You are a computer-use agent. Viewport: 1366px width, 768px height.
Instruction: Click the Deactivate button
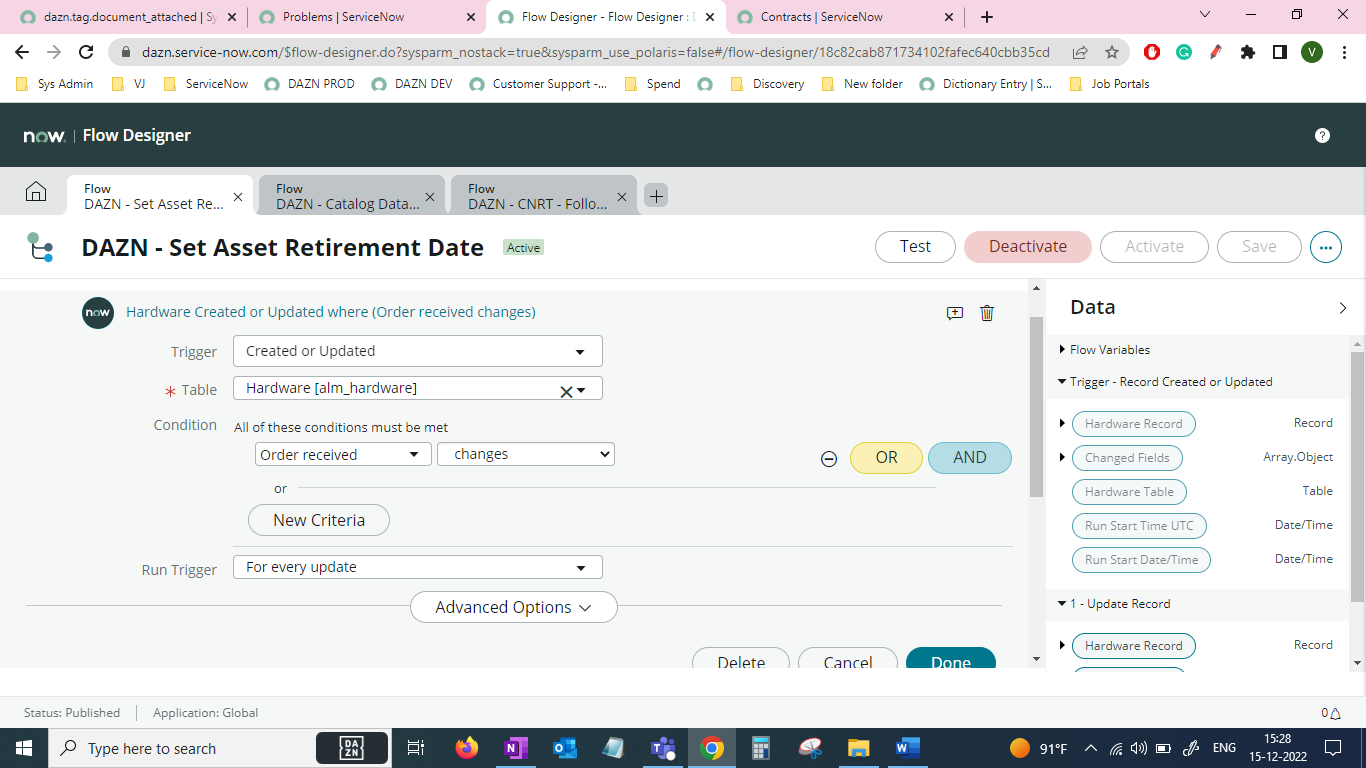coord(1028,247)
